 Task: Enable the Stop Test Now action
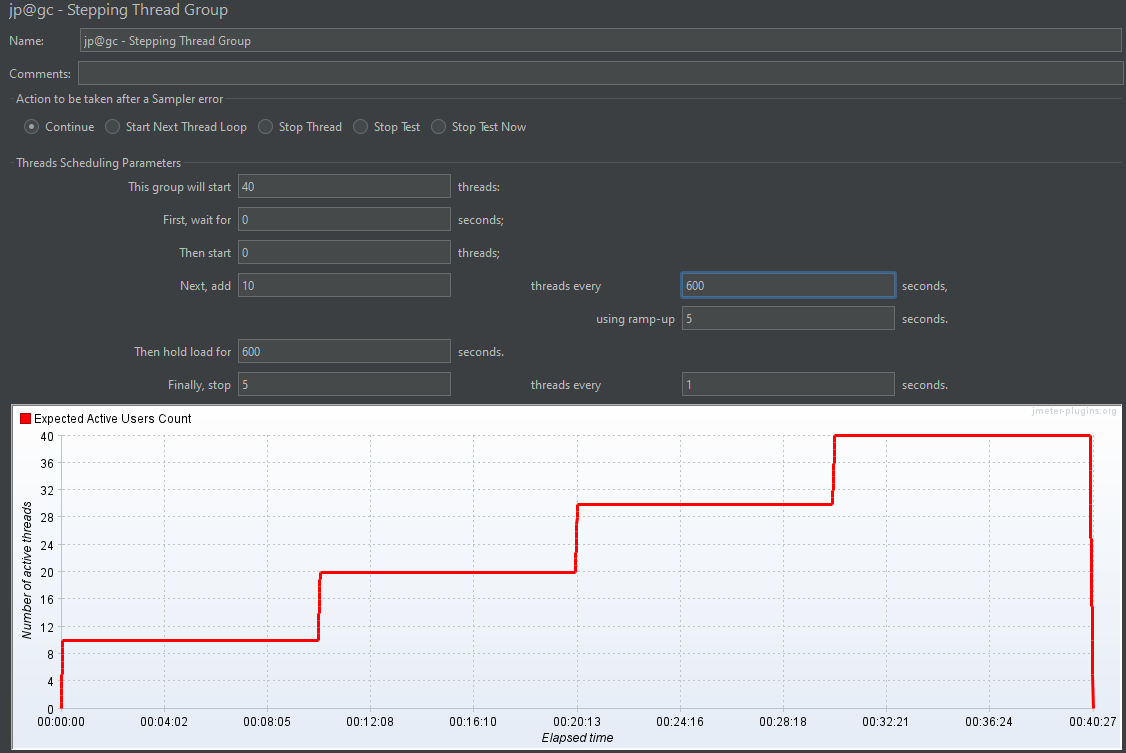438,127
